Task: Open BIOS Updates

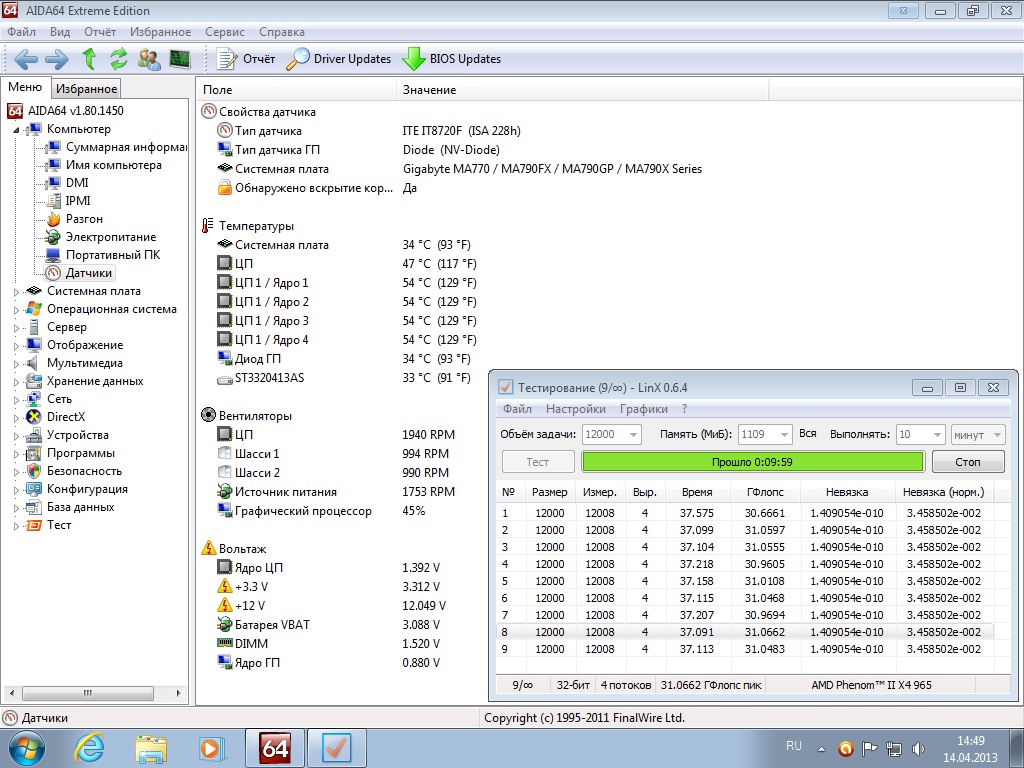Action: 451,59
